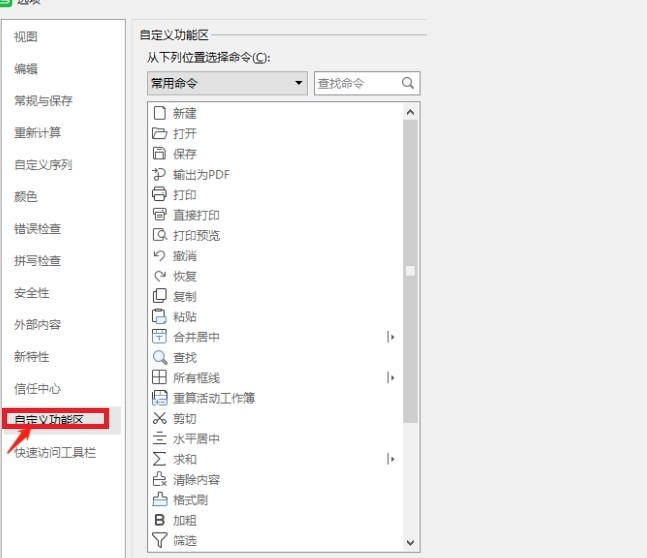Click the 新建 (New) document icon

[x=158, y=113]
